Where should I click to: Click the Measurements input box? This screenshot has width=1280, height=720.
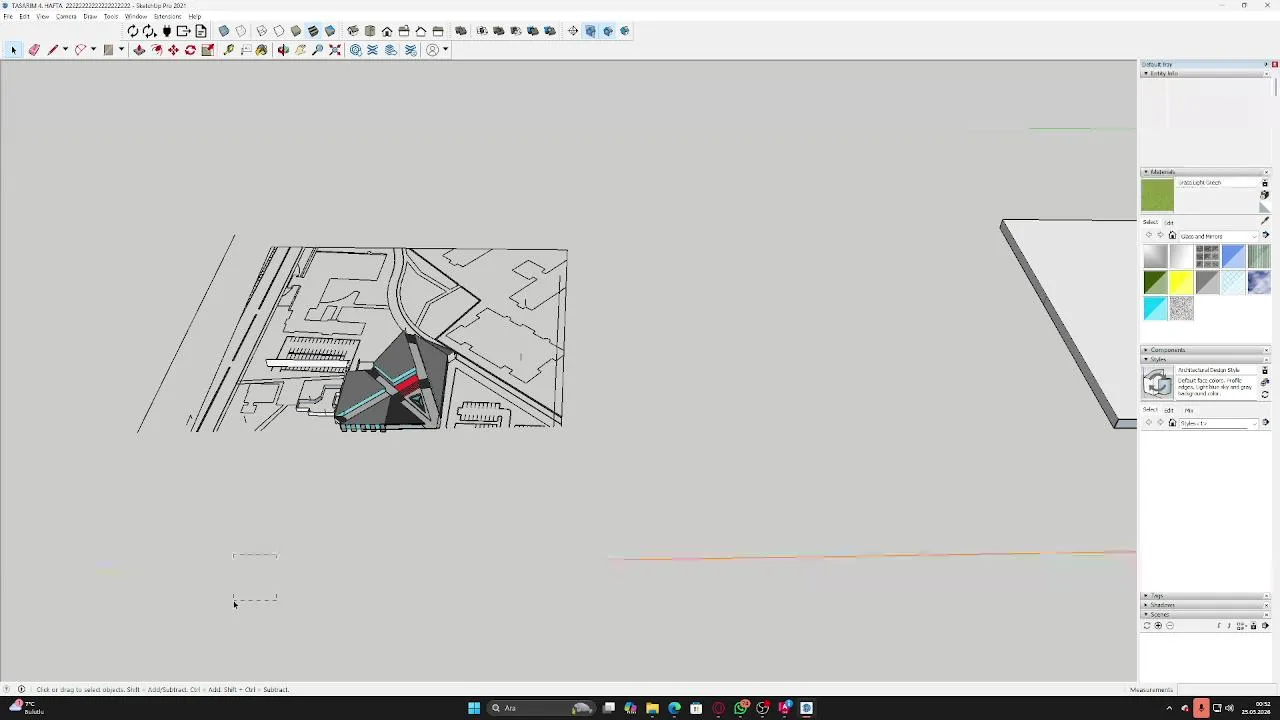click(x=1226, y=690)
